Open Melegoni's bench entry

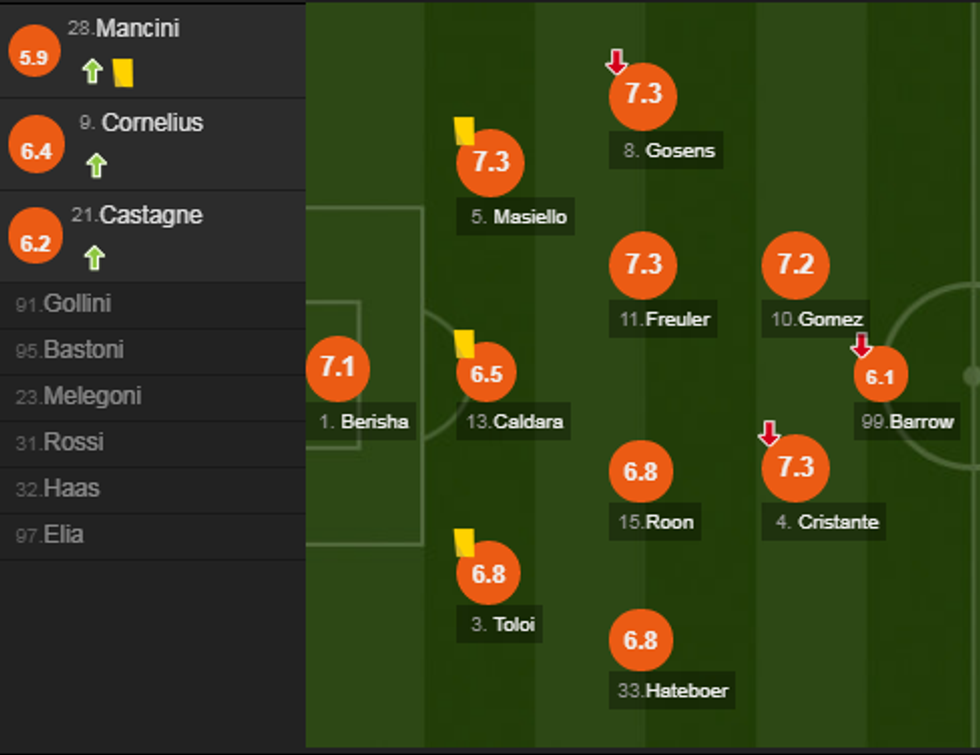click(x=92, y=396)
